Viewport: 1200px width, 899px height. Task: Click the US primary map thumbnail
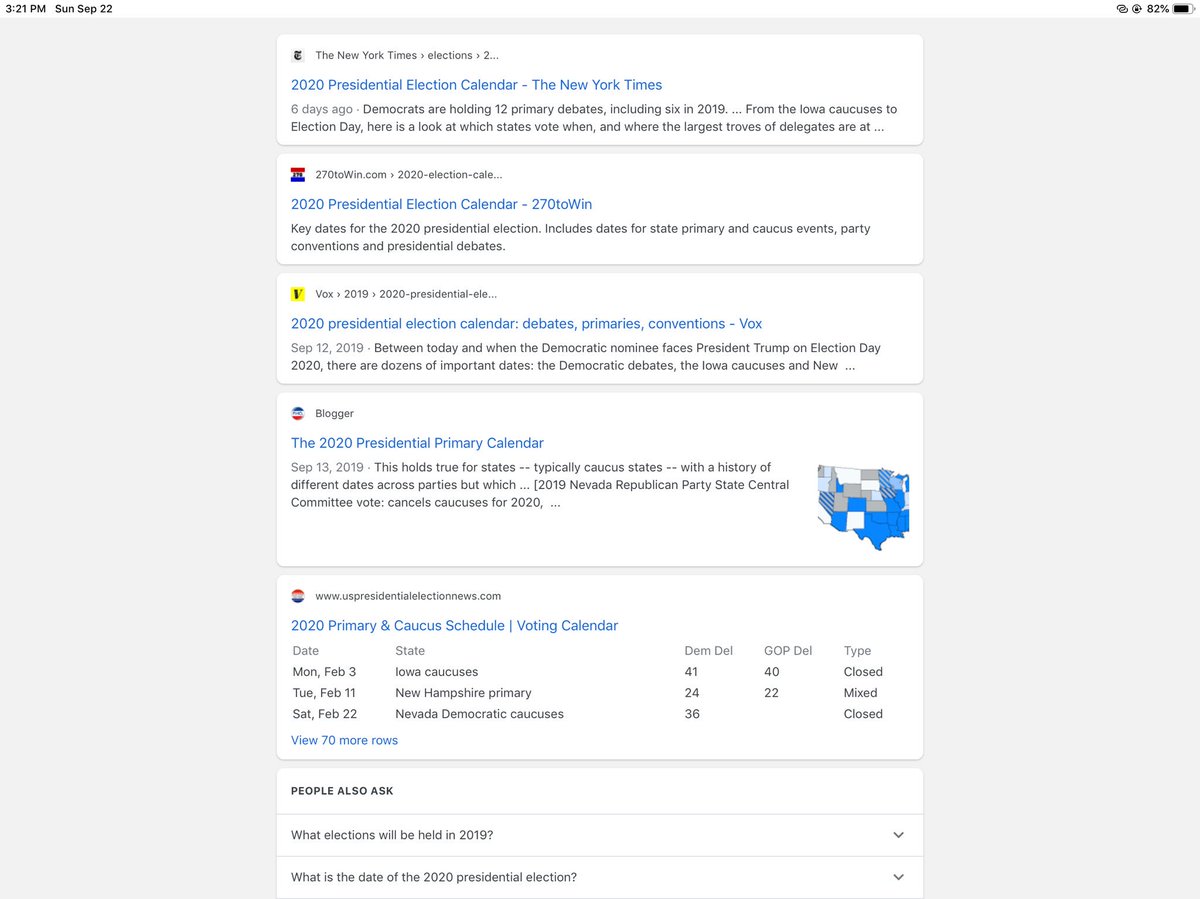863,507
